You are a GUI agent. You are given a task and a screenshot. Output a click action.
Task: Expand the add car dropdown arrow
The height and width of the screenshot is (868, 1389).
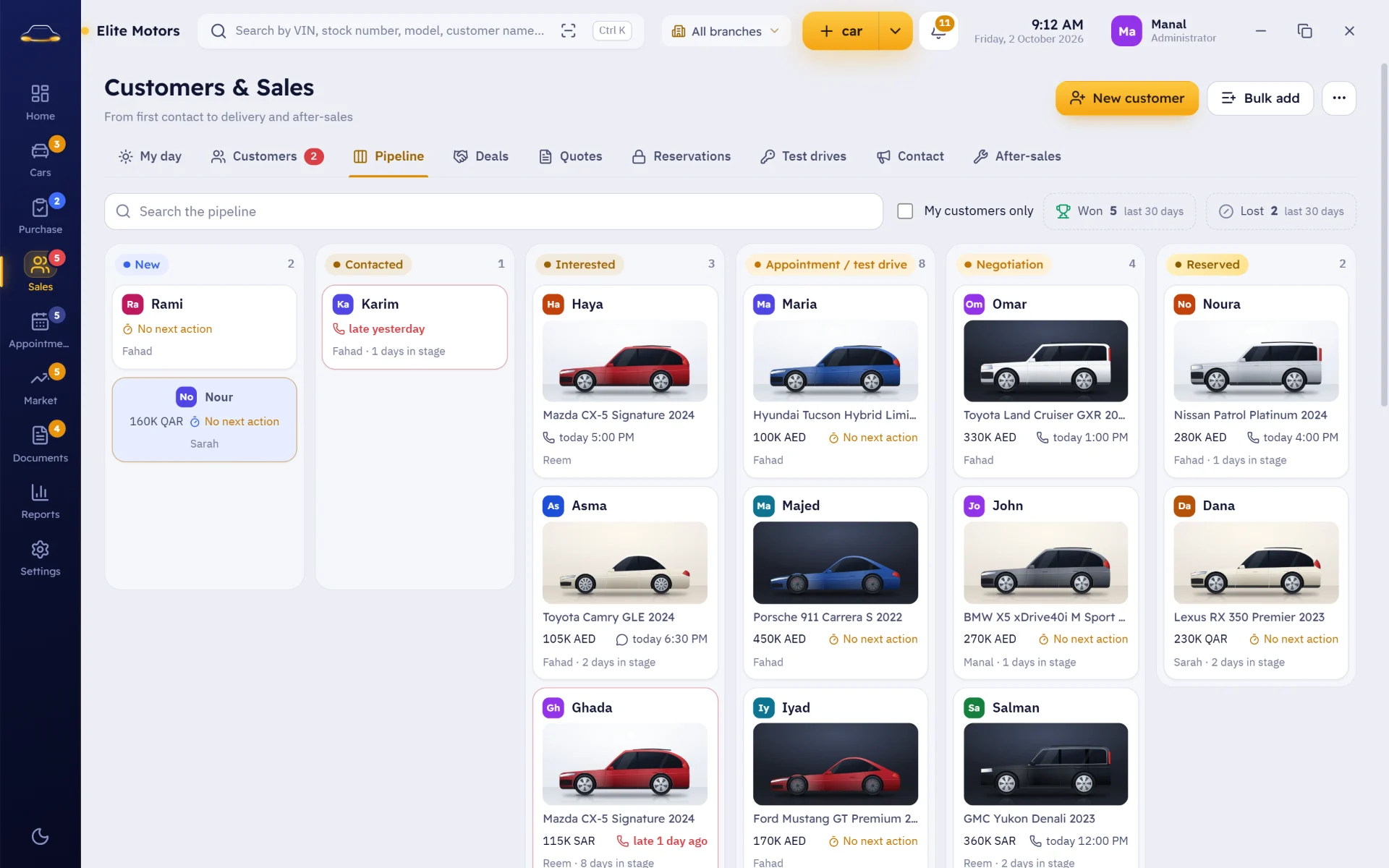896,31
